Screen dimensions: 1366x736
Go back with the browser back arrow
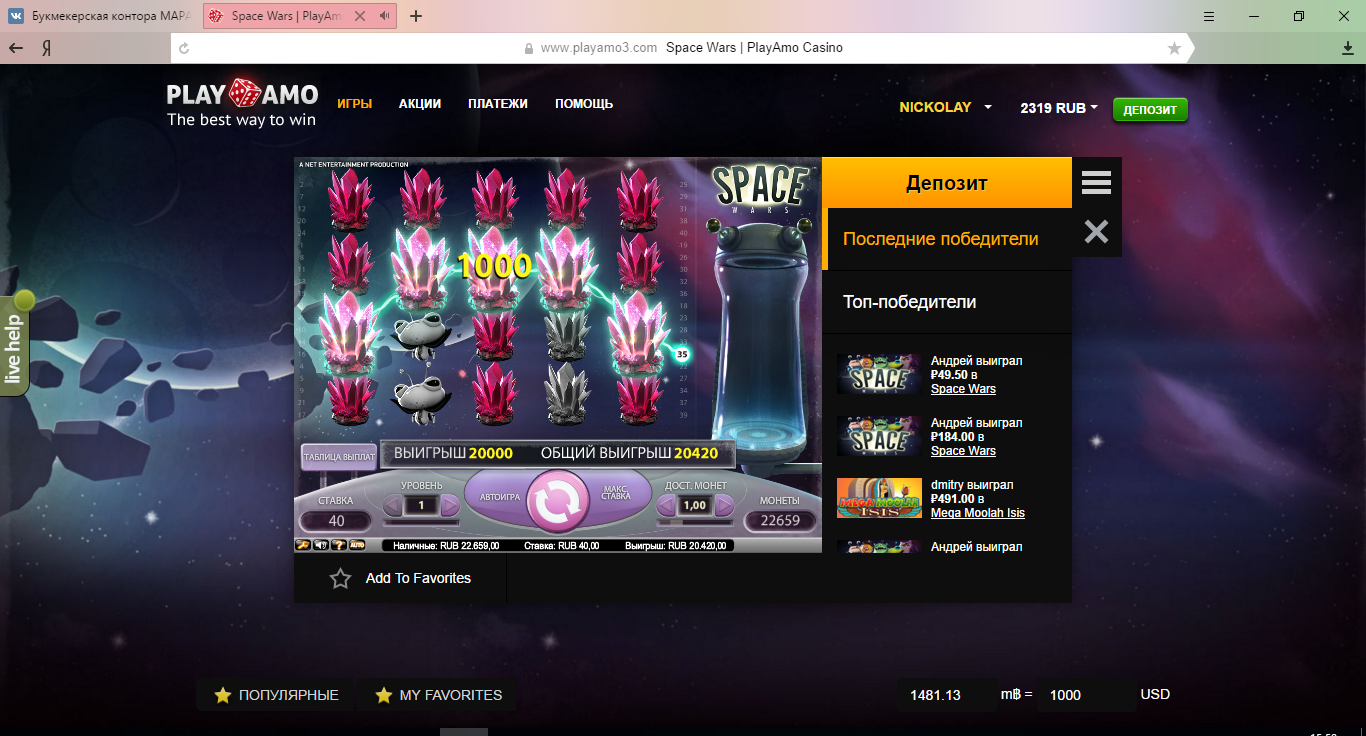16,48
